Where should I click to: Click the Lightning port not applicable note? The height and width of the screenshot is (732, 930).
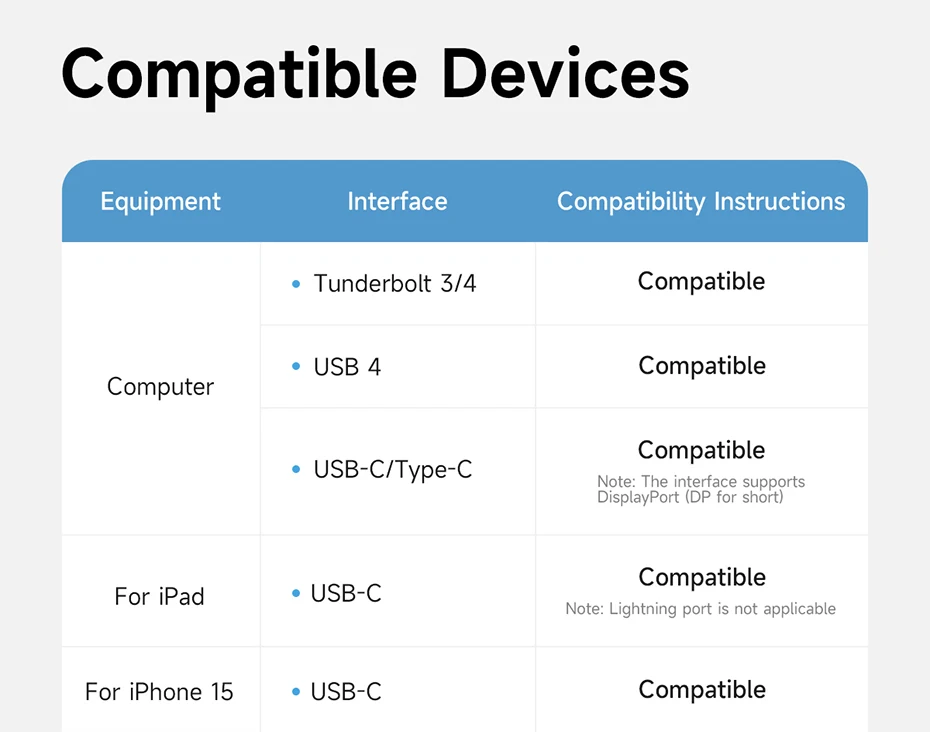click(700, 609)
